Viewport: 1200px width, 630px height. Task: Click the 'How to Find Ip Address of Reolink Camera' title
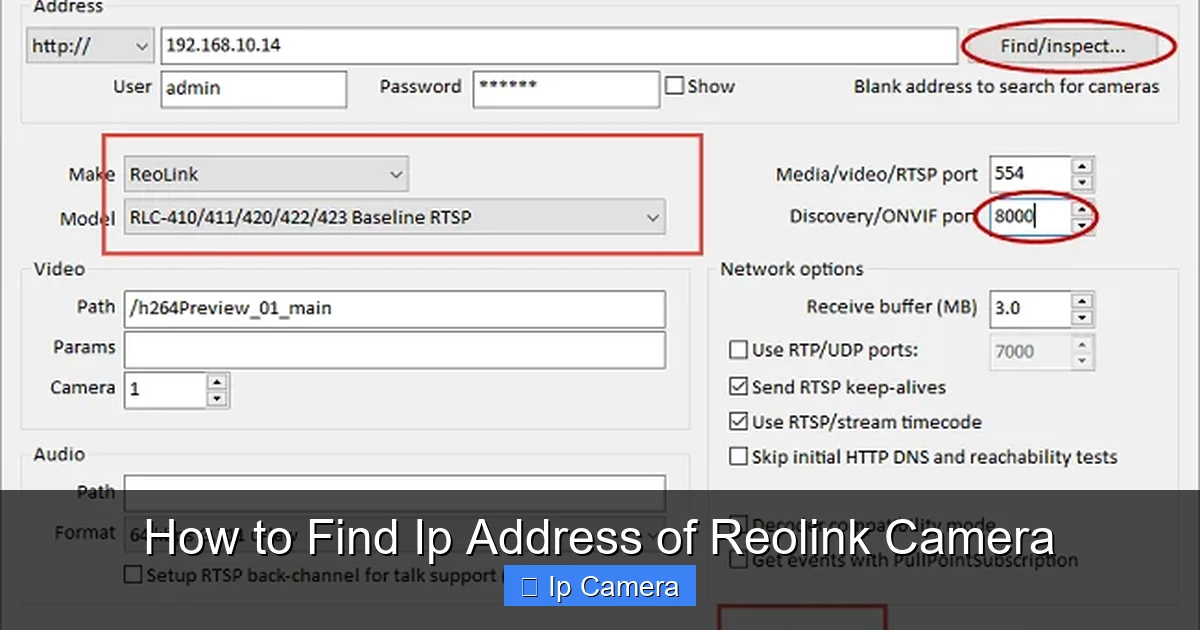click(x=600, y=538)
